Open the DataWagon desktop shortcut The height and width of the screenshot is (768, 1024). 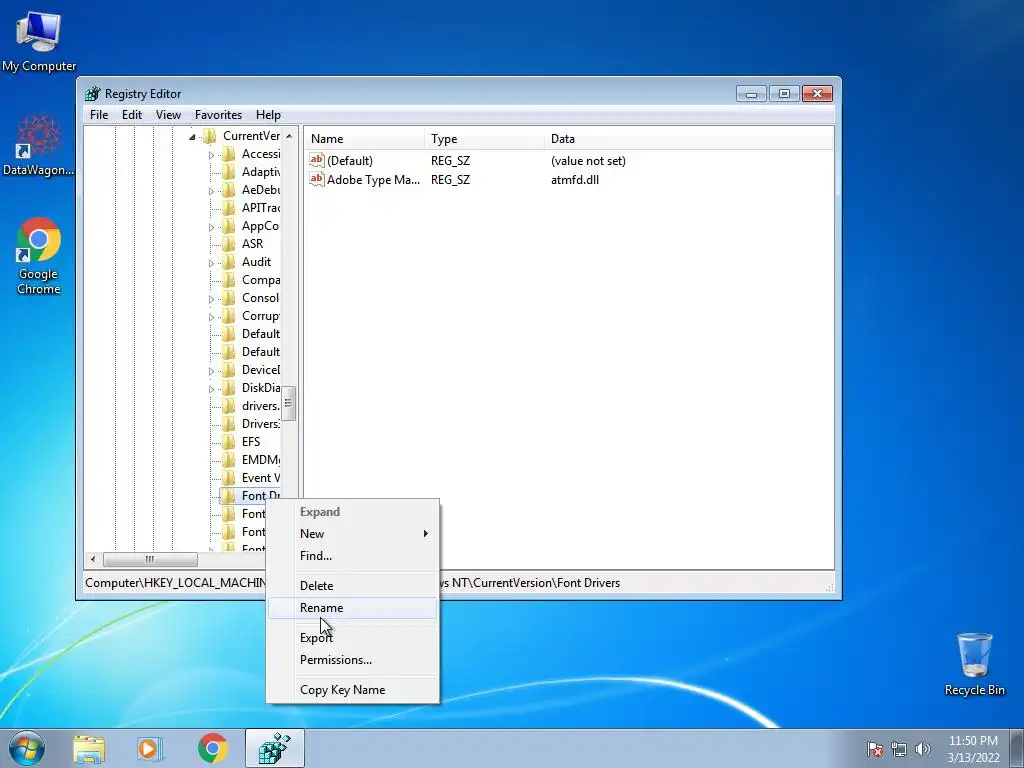click(x=39, y=145)
